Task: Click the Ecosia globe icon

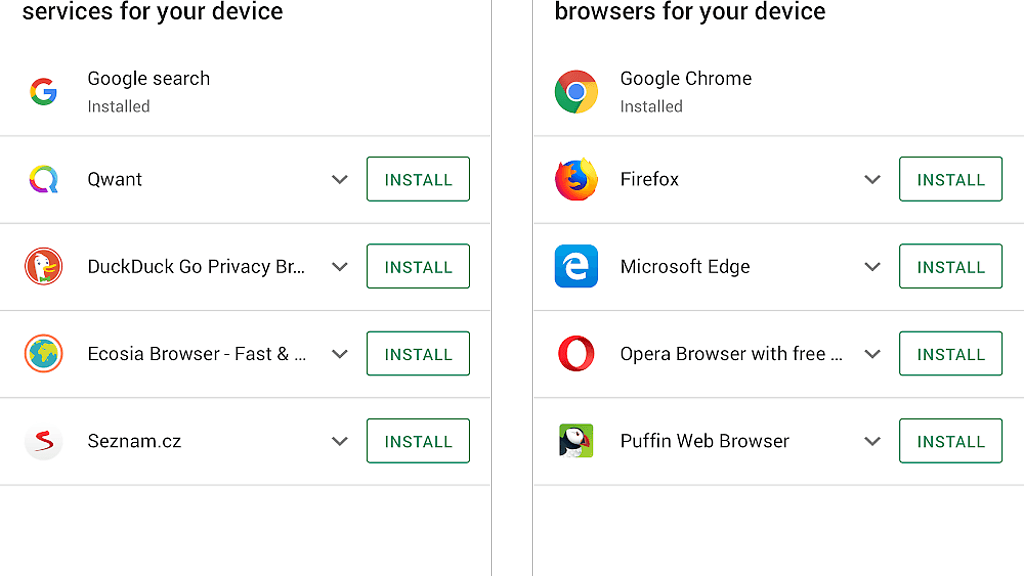Action: [43, 354]
